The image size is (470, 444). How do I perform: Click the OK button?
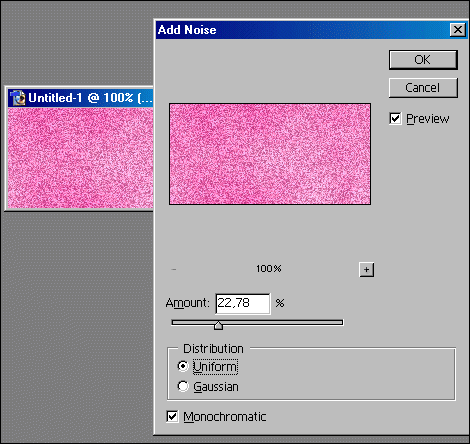[423, 60]
